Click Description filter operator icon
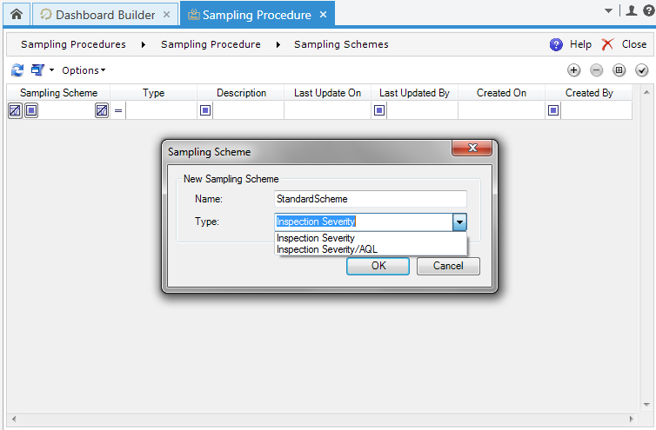The image size is (656, 430). 205,110
